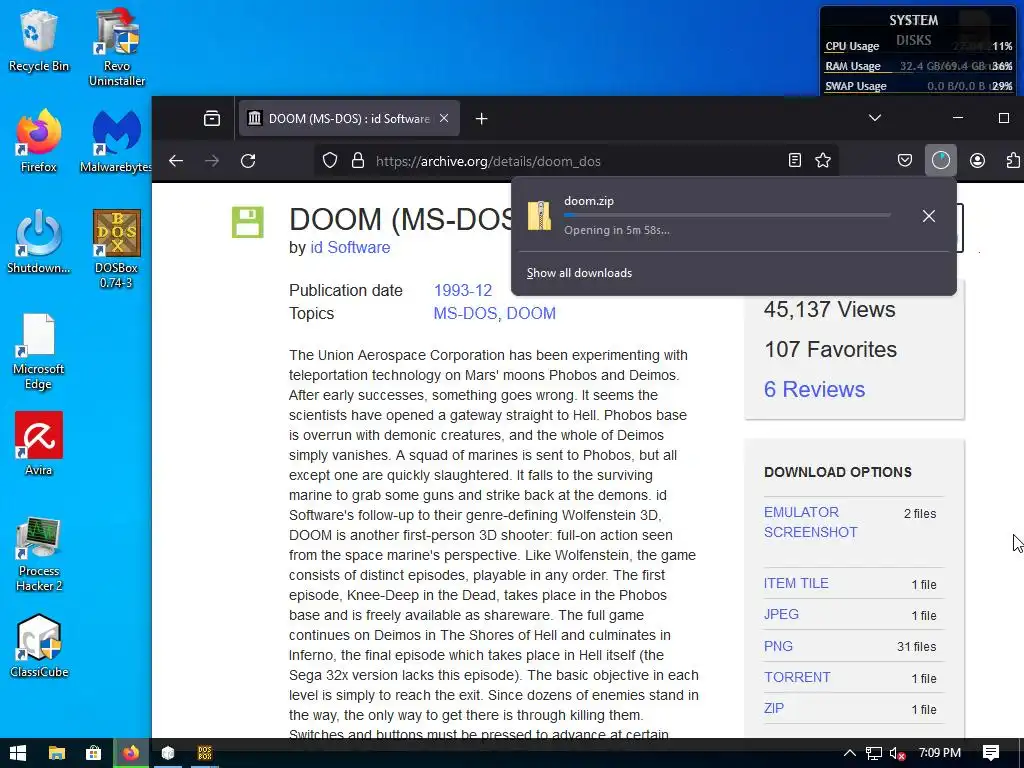
Task: Select JPEG download option
Action: [x=781, y=615]
